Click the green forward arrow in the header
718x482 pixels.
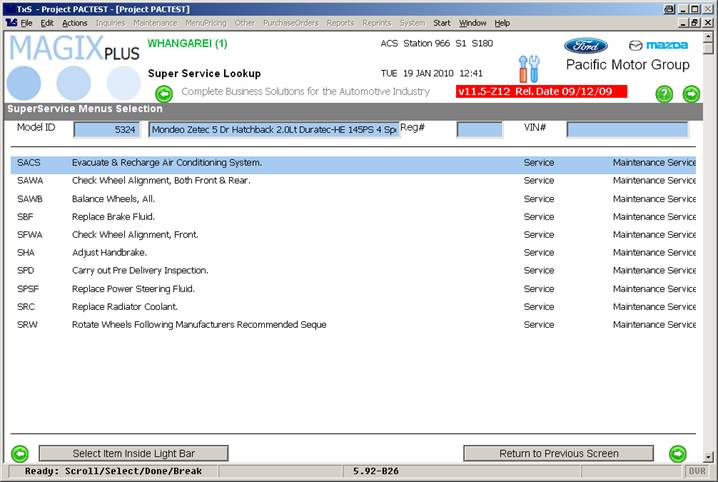pos(691,94)
